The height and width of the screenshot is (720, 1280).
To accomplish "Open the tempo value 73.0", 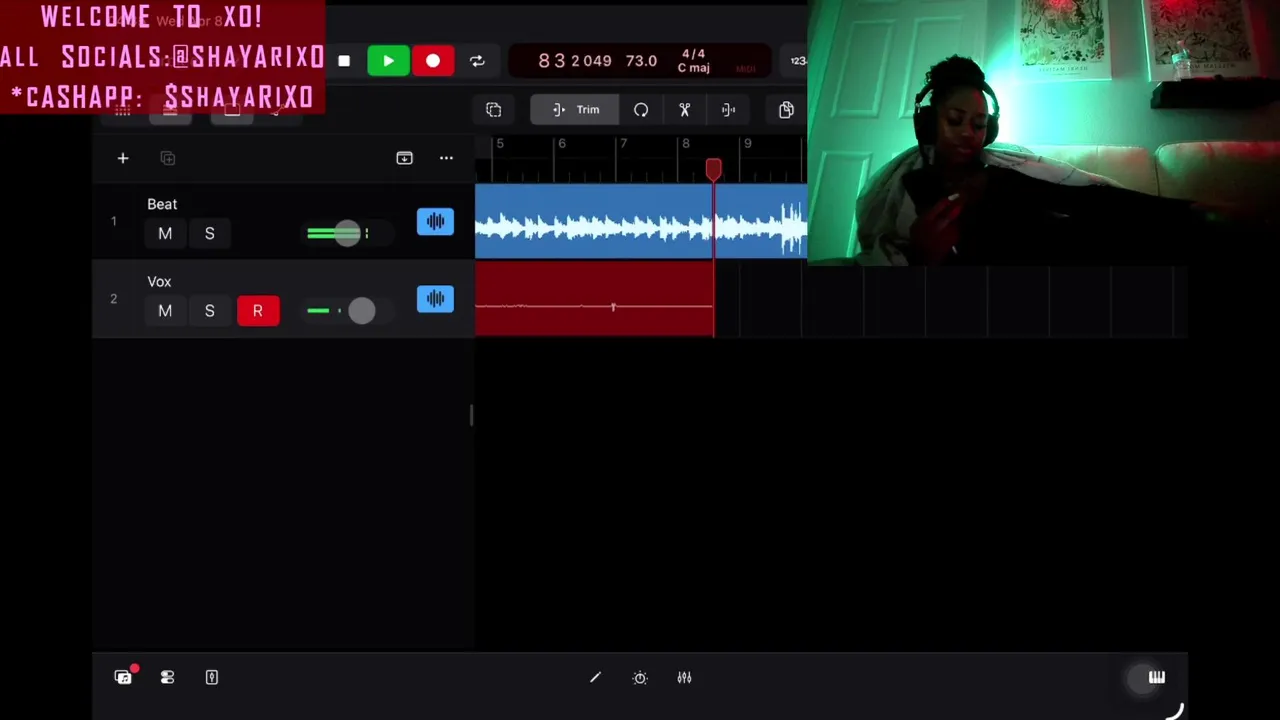I will pos(641,61).
